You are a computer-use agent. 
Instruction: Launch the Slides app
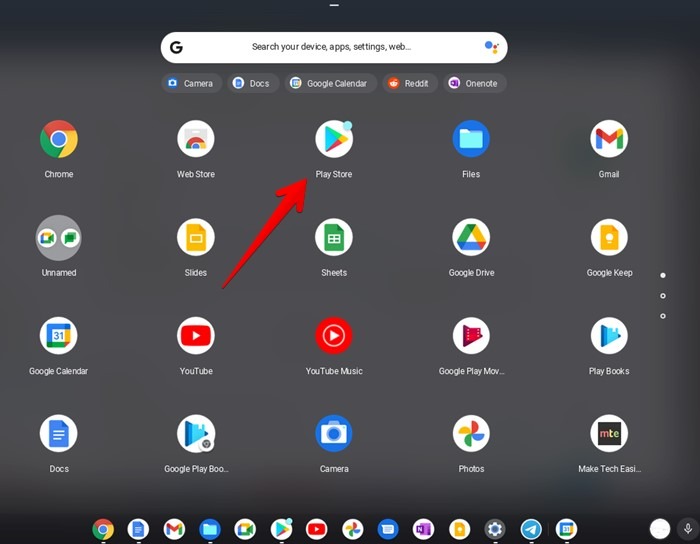tap(196, 237)
